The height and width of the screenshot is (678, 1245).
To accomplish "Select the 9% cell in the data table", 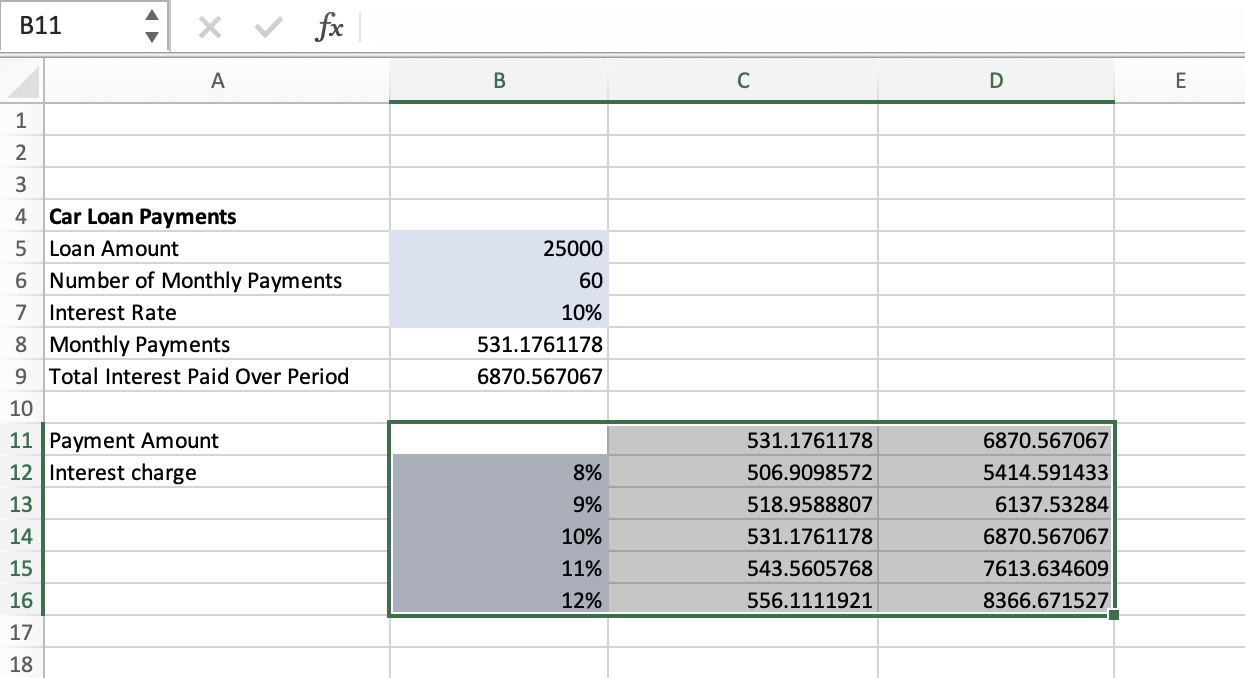I will [498, 504].
